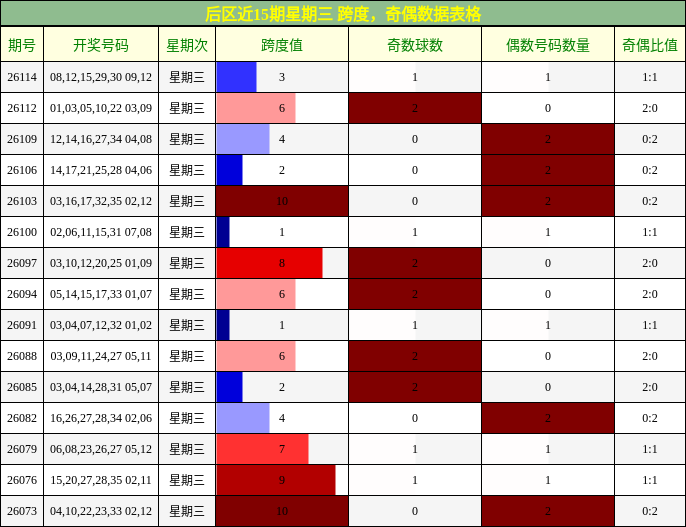Click winning numbers 03,04,14,28,31 05,07
Image resolution: width=686 pixels, height=527 pixels.
point(101,387)
